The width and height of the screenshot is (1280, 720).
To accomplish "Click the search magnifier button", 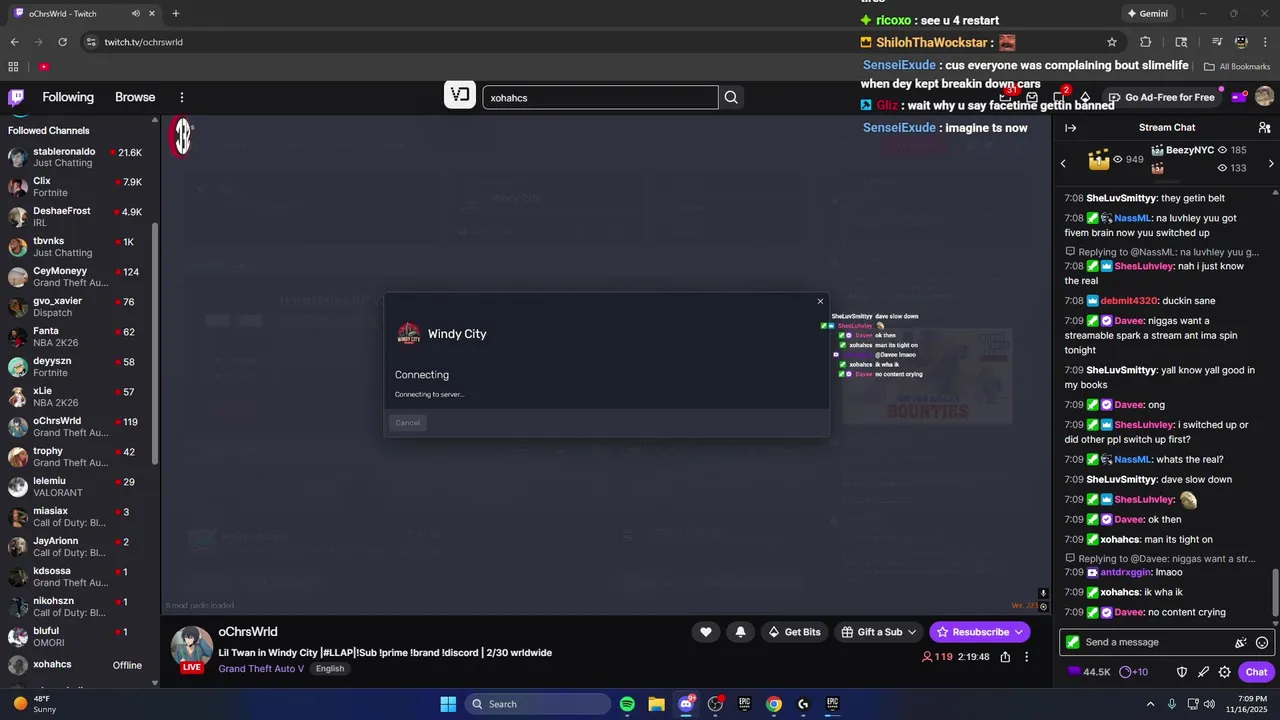I will click(731, 97).
